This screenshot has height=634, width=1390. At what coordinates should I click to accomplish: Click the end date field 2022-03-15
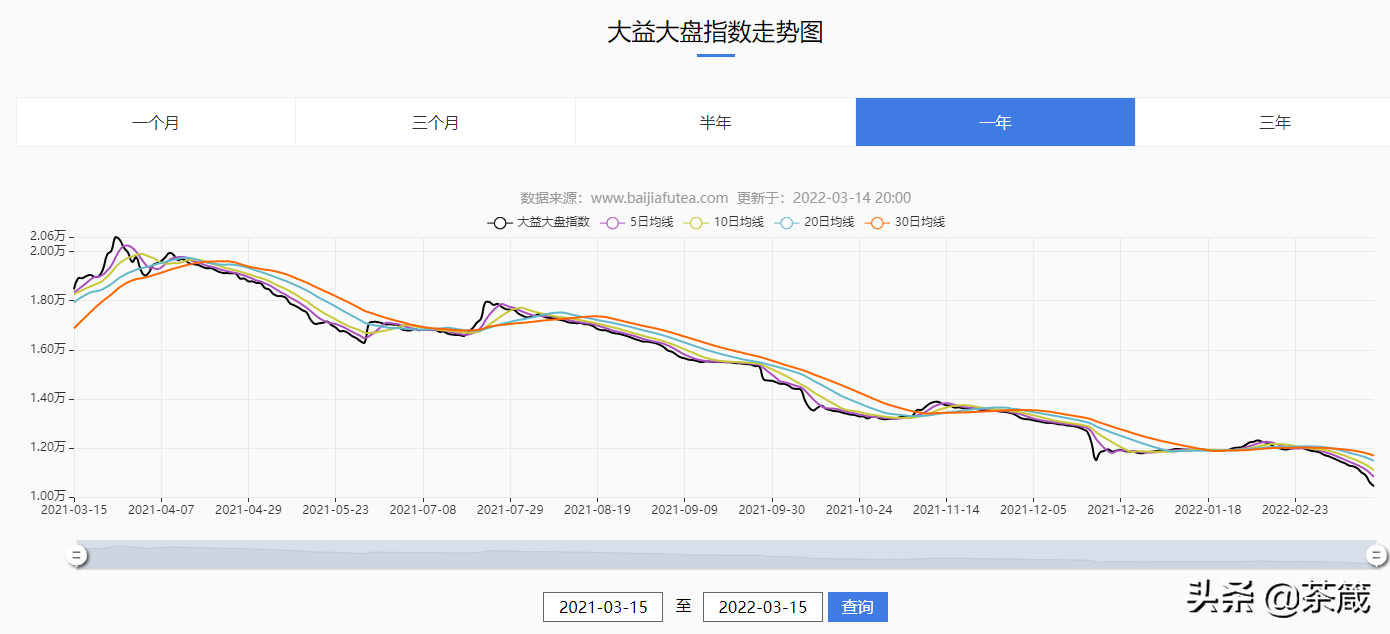(x=763, y=607)
